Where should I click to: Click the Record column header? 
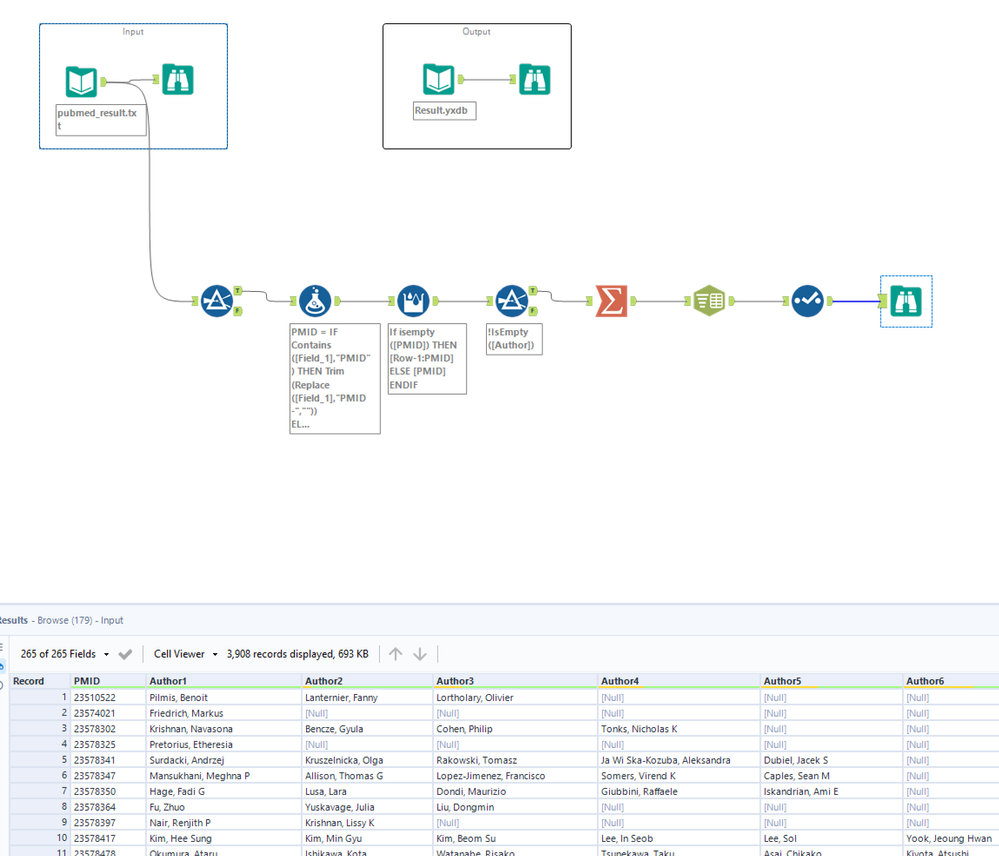coord(40,681)
